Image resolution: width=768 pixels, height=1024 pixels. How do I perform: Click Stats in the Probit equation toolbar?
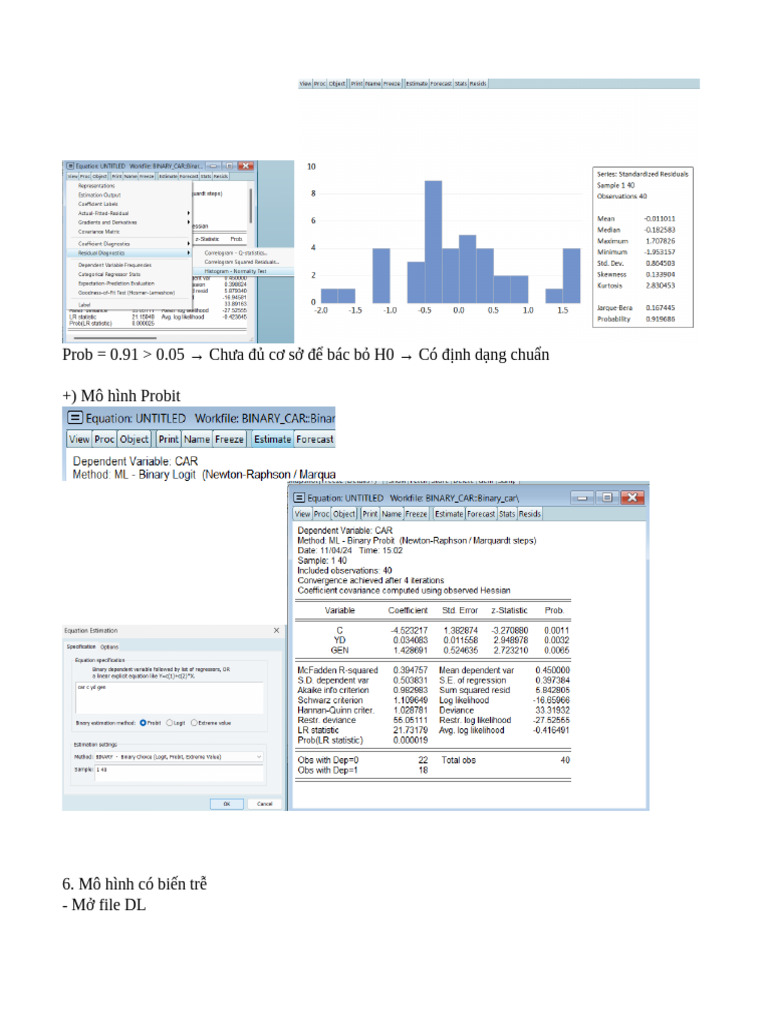point(507,514)
